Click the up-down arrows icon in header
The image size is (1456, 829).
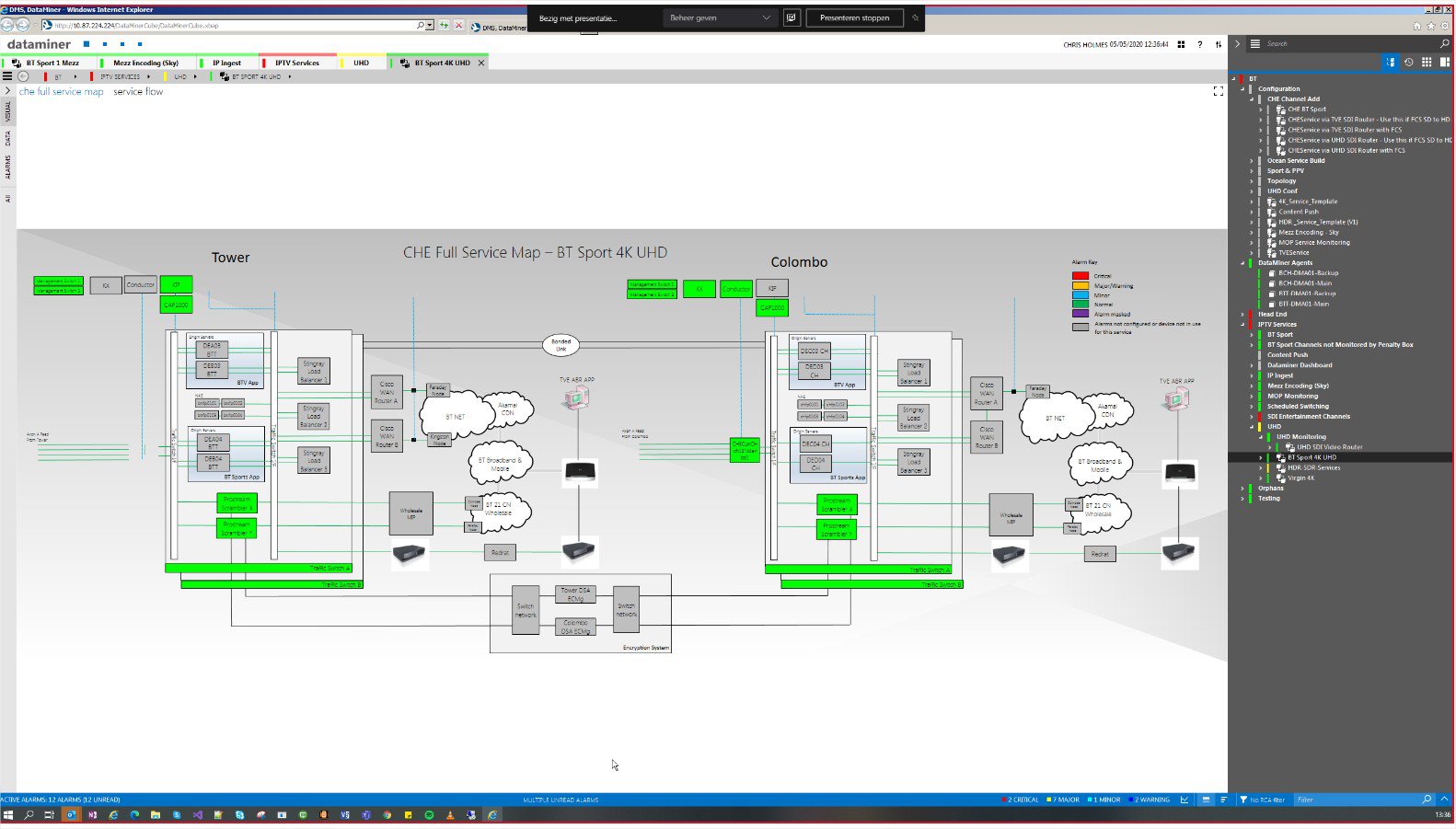1219,44
